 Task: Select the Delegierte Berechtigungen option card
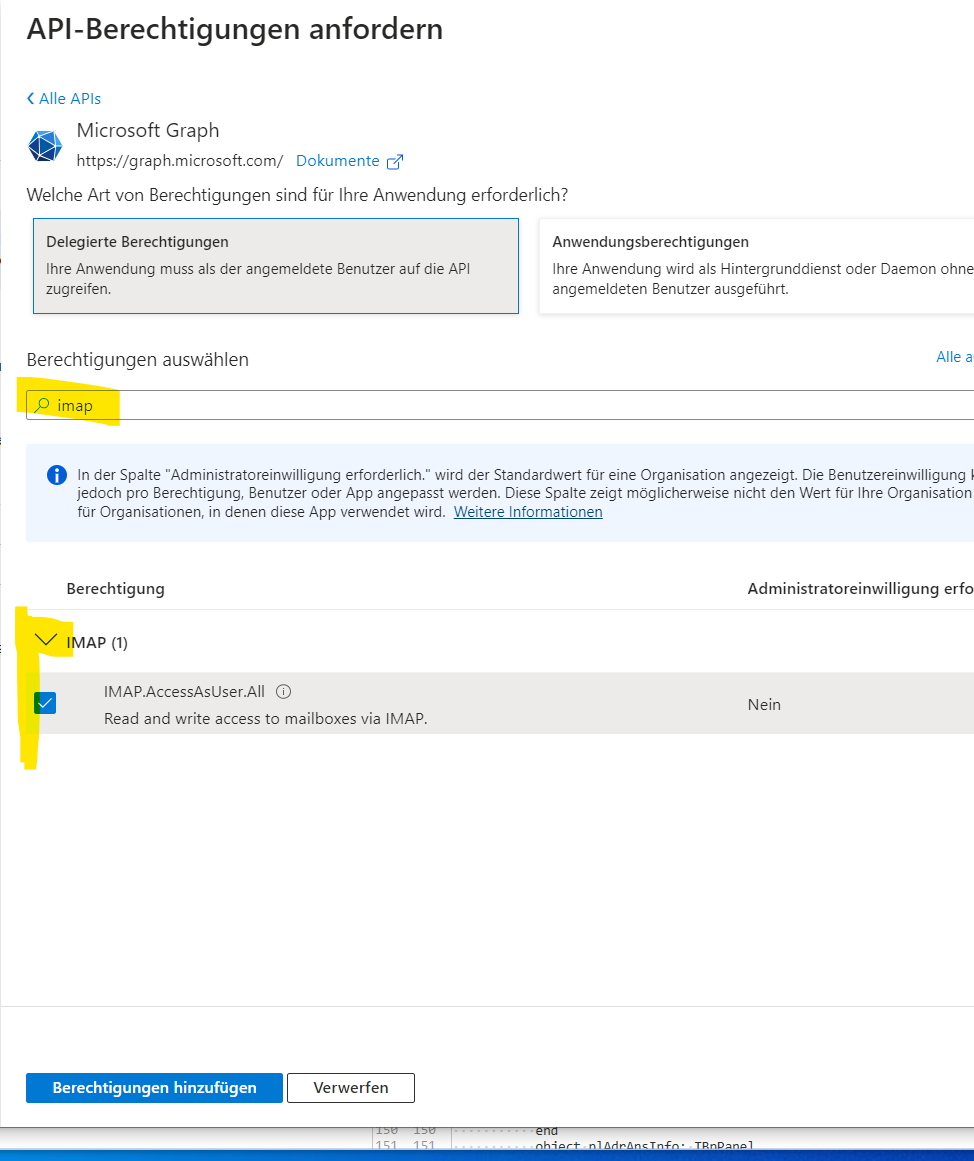point(276,266)
